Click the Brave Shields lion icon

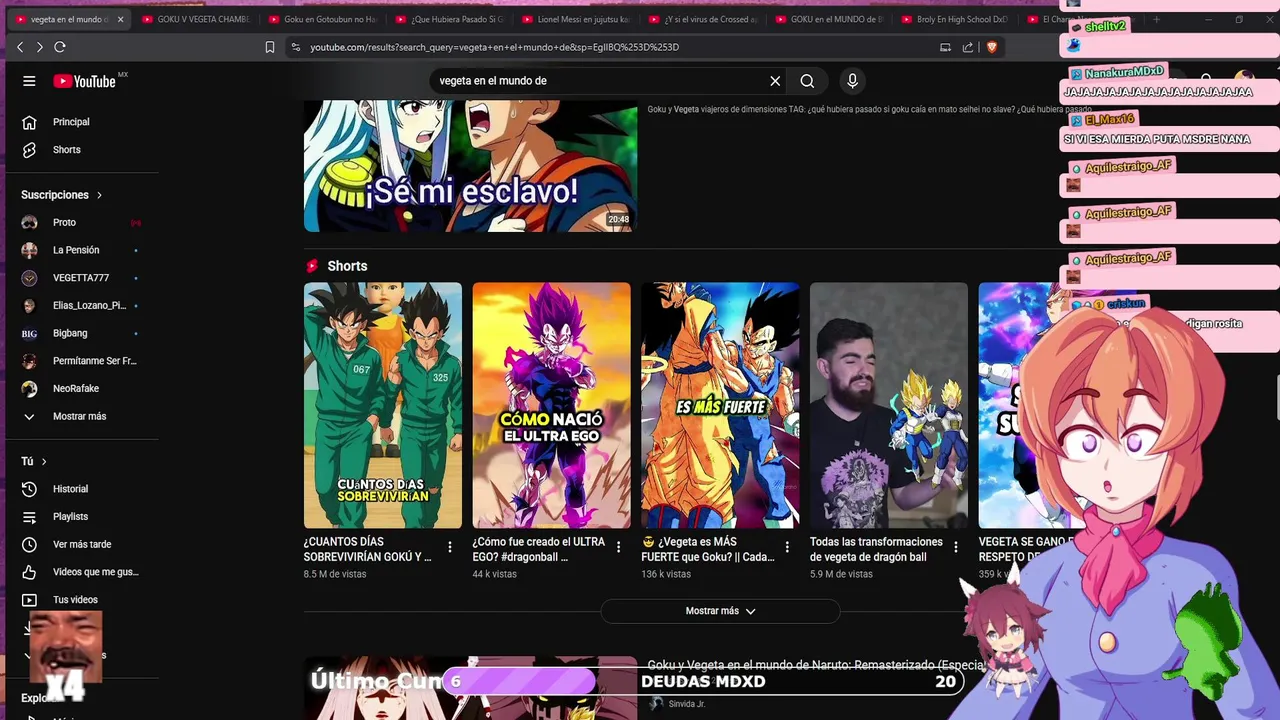[x=992, y=47]
